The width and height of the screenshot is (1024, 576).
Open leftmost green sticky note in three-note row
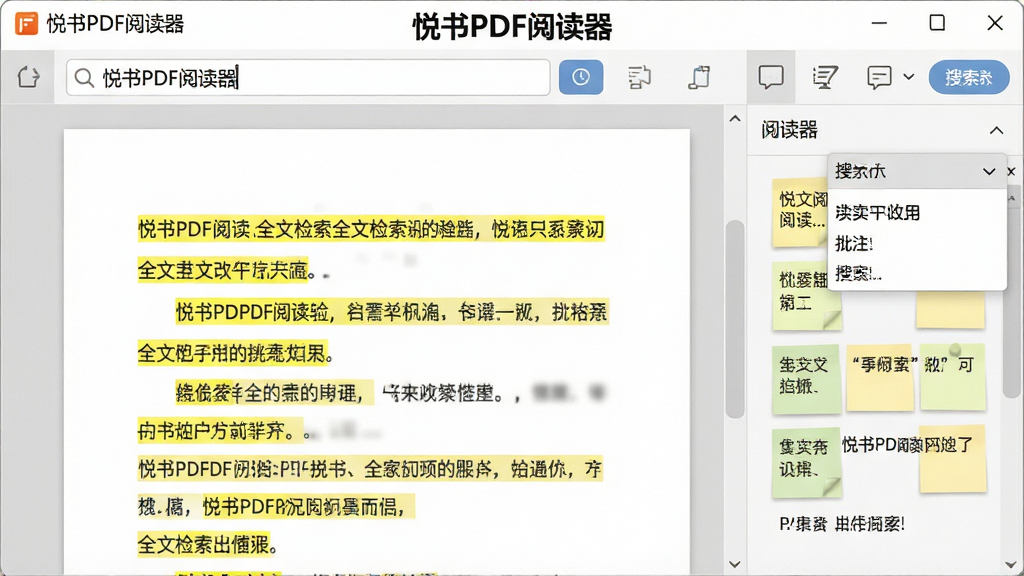[x=806, y=379]
